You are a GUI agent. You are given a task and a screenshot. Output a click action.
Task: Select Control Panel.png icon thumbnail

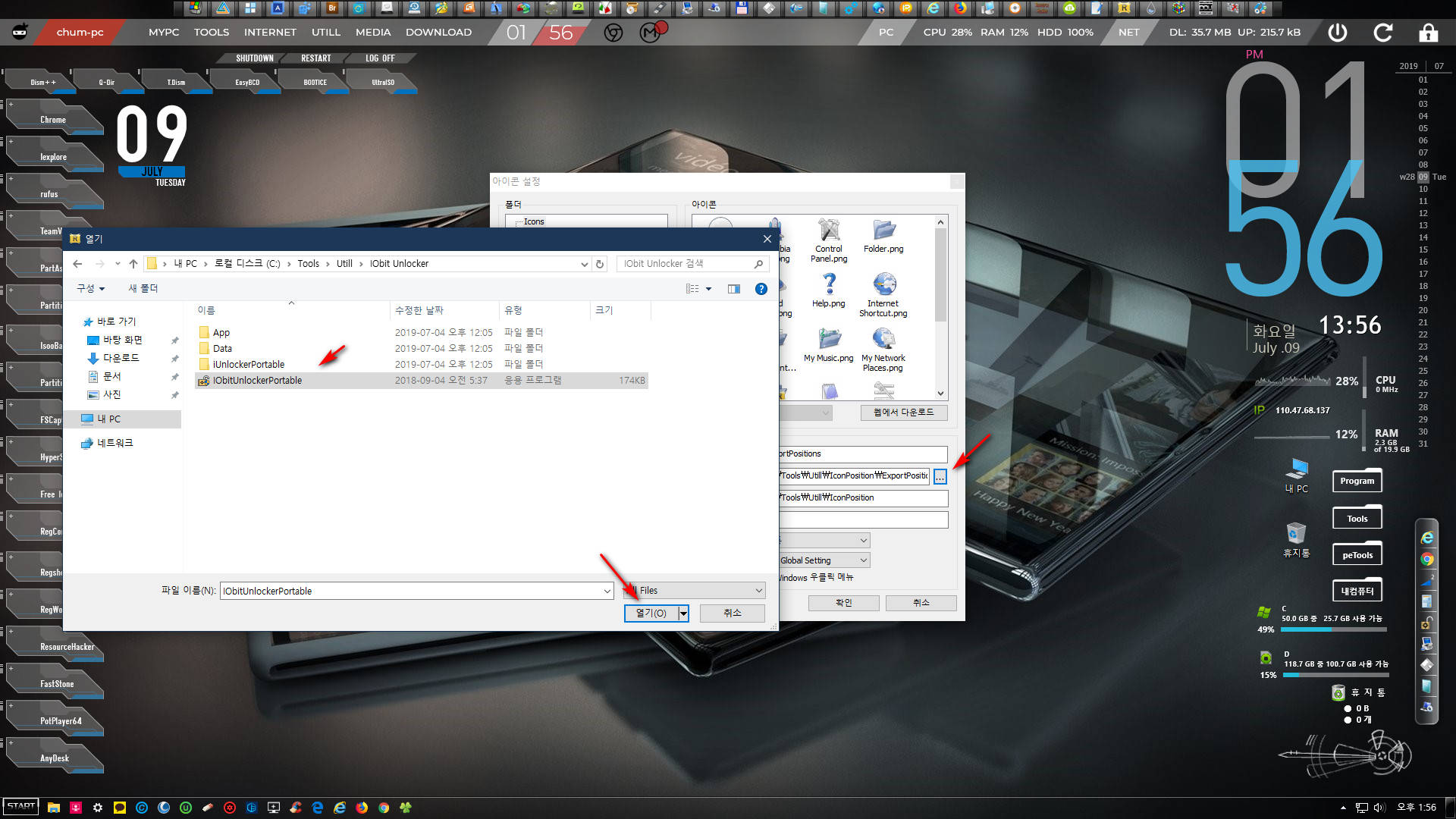tap(829, 240)
